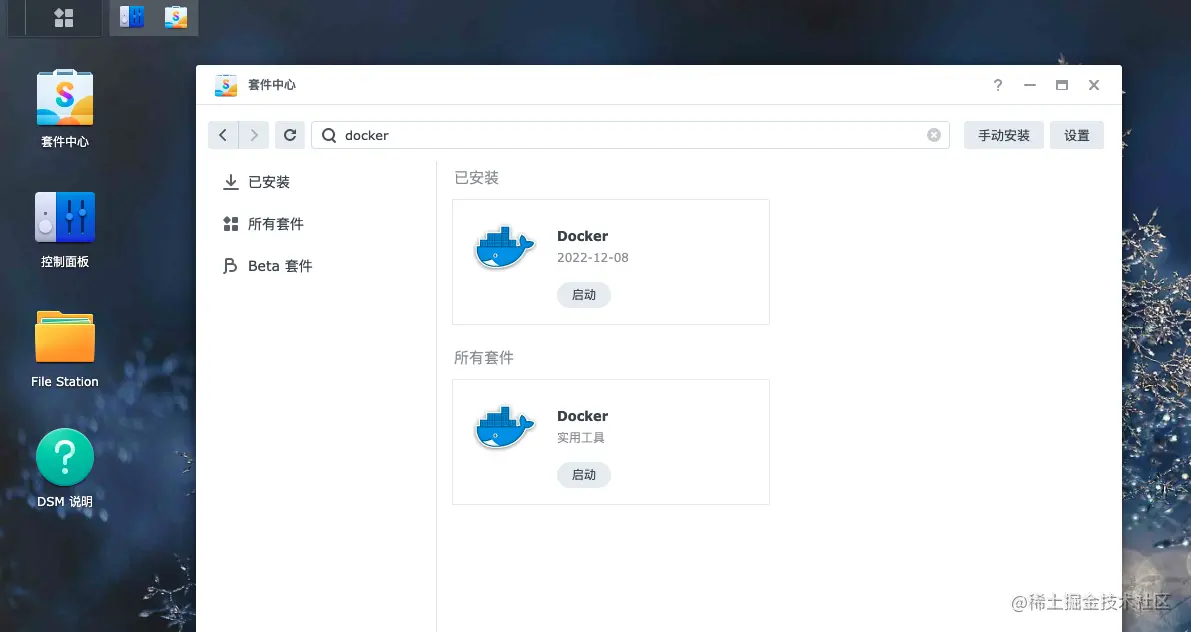
Task: Select 所有套件 in the sidebar
Action: click(263, 224)
